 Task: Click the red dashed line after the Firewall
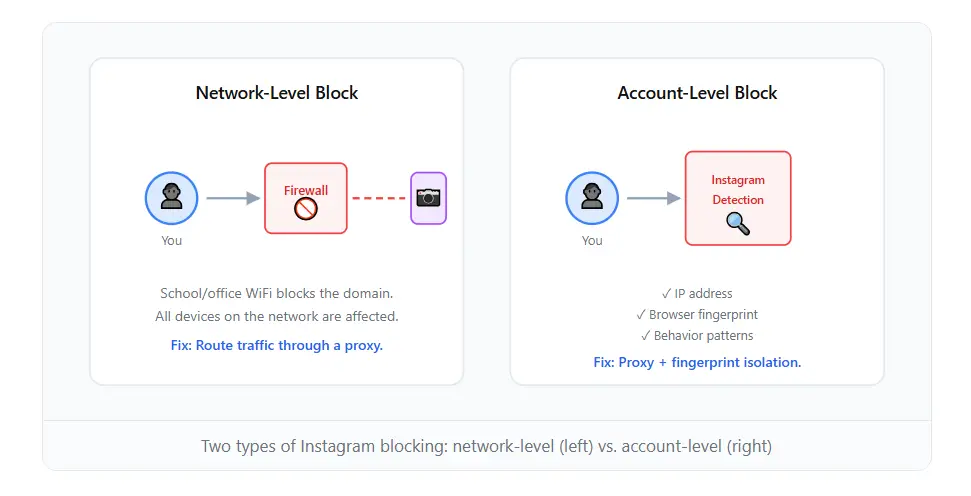tap(378, 198)
